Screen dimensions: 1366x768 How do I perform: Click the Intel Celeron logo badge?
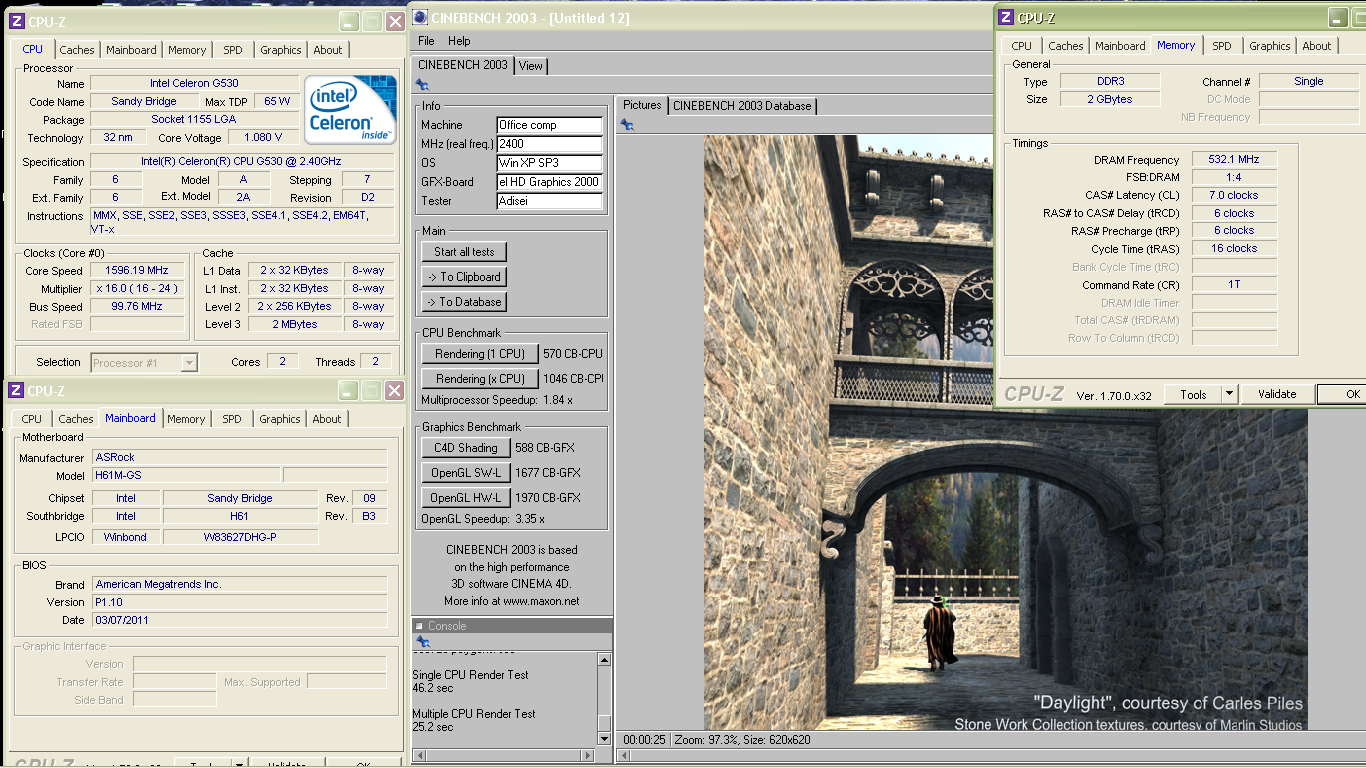coord(350,110)
